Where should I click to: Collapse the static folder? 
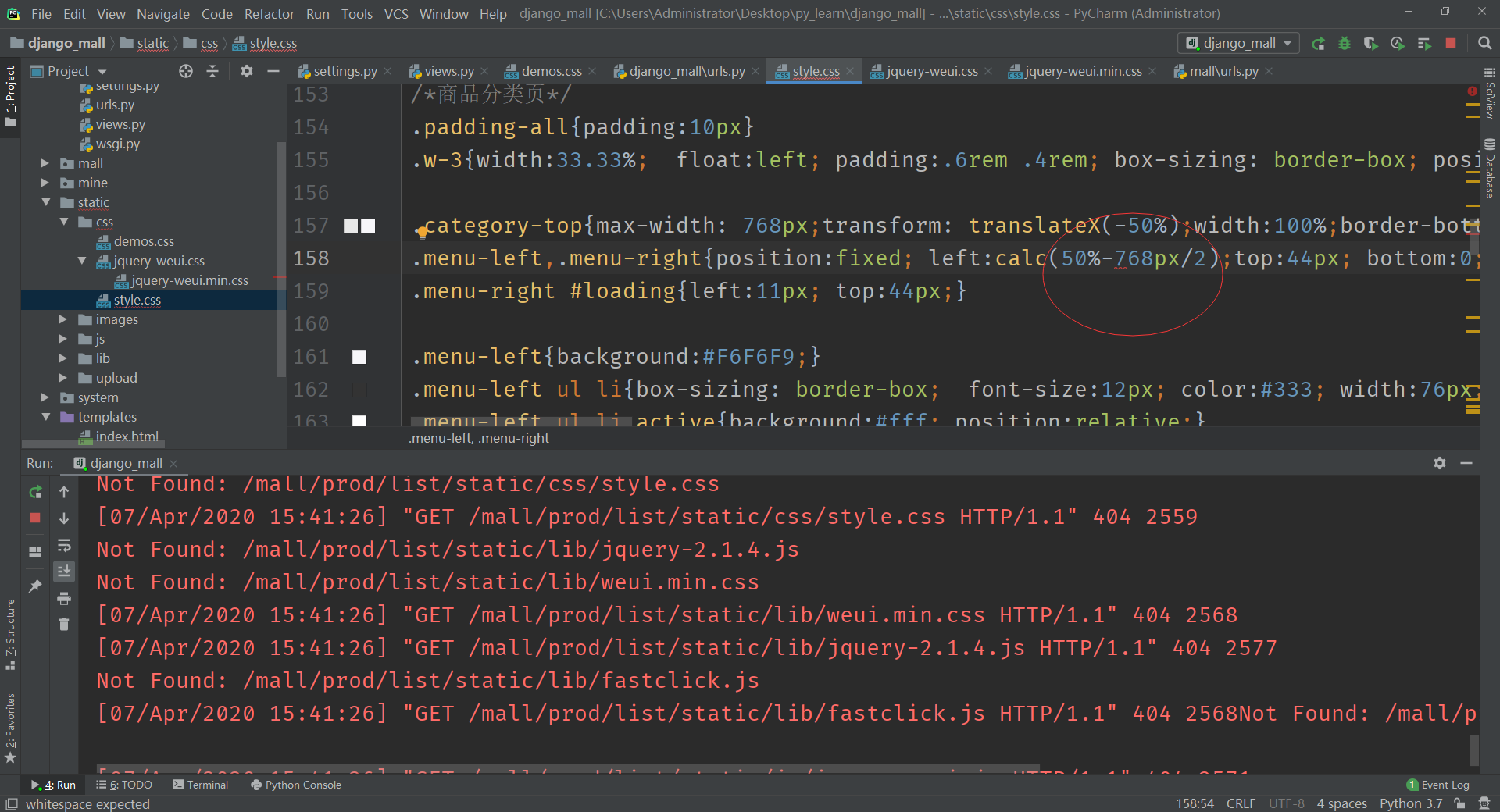click(45, 202)
